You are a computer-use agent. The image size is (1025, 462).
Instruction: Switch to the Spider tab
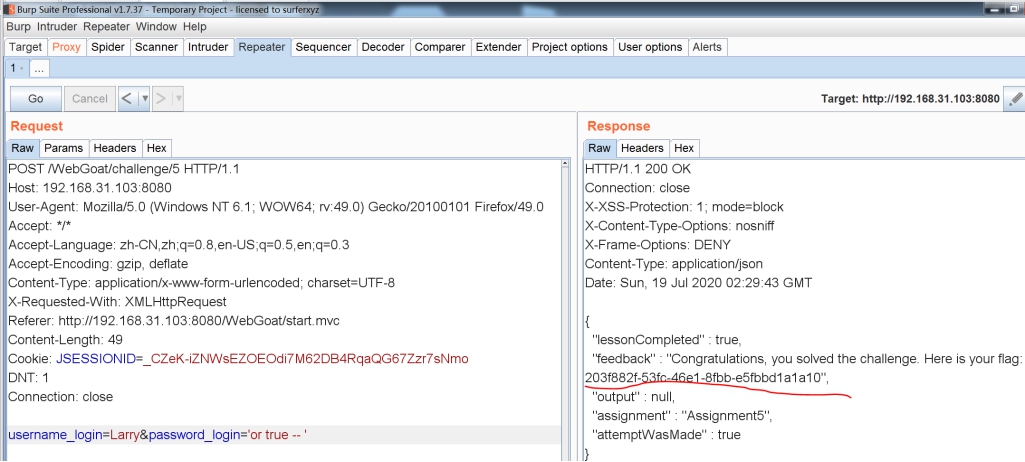[108, 47]
